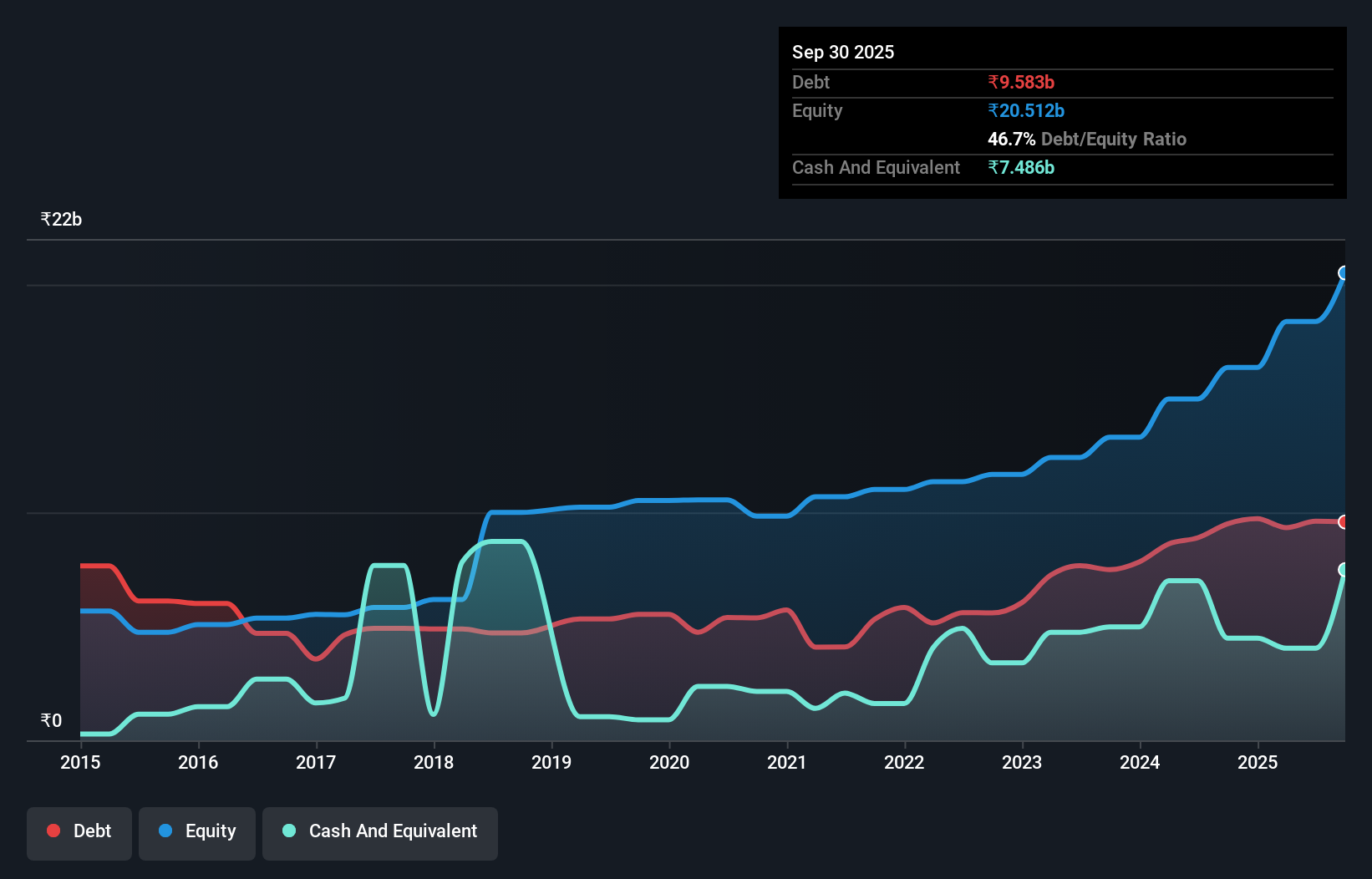Click the red Debt legend dot
The width and height of the screenshot is (1372, 879).
53,831
